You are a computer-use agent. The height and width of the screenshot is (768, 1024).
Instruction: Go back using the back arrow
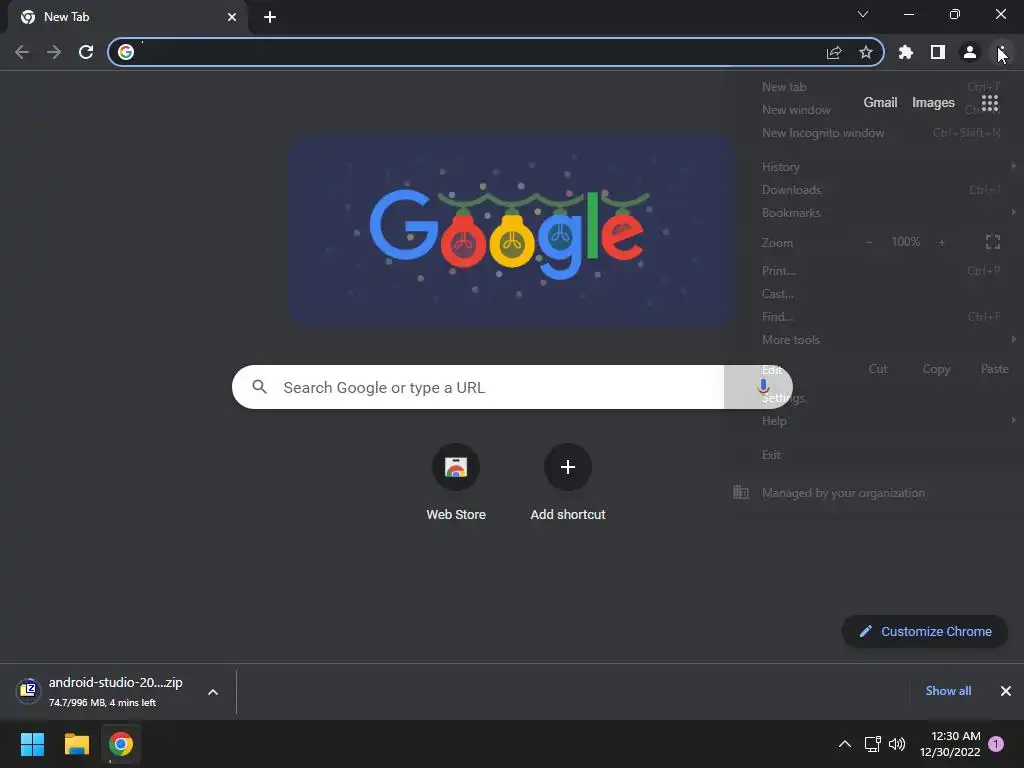[x=22, y=52]
